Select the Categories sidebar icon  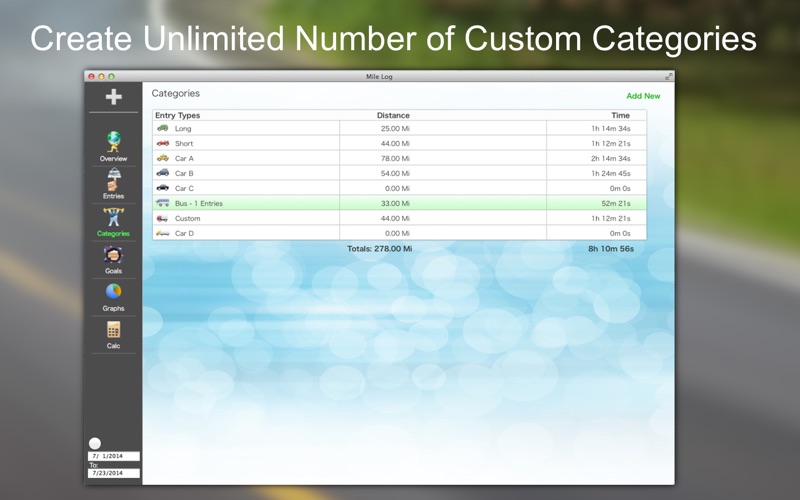[113, 219]
